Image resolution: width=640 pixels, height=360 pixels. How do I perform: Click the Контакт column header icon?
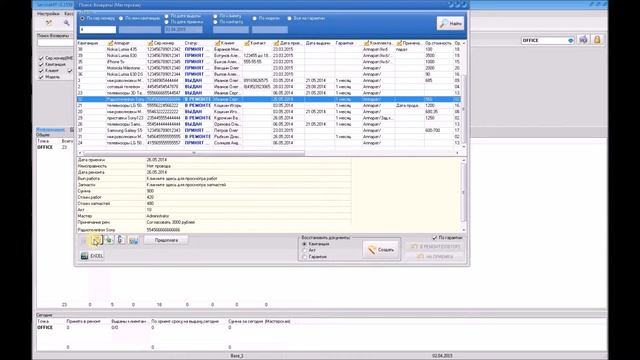click(x=247, y=43)
